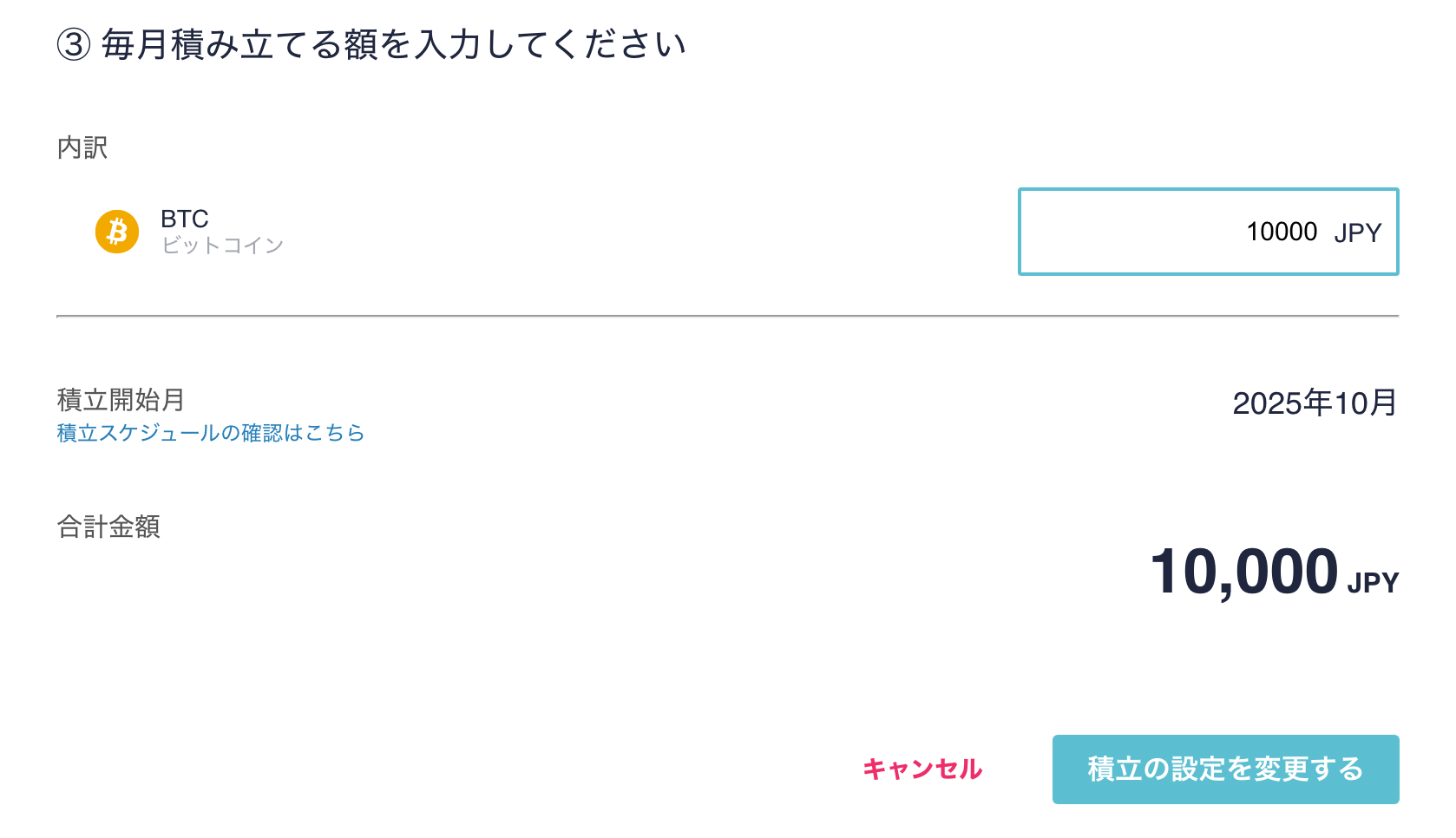Click the orange Bitcoin logo icon
The width and height of the screenshot is (1456, 838).
tap(117, 232)
